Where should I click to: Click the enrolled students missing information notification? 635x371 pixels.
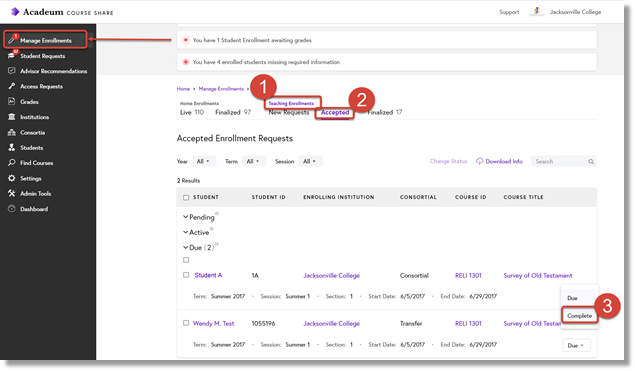[x=386, y=62]
